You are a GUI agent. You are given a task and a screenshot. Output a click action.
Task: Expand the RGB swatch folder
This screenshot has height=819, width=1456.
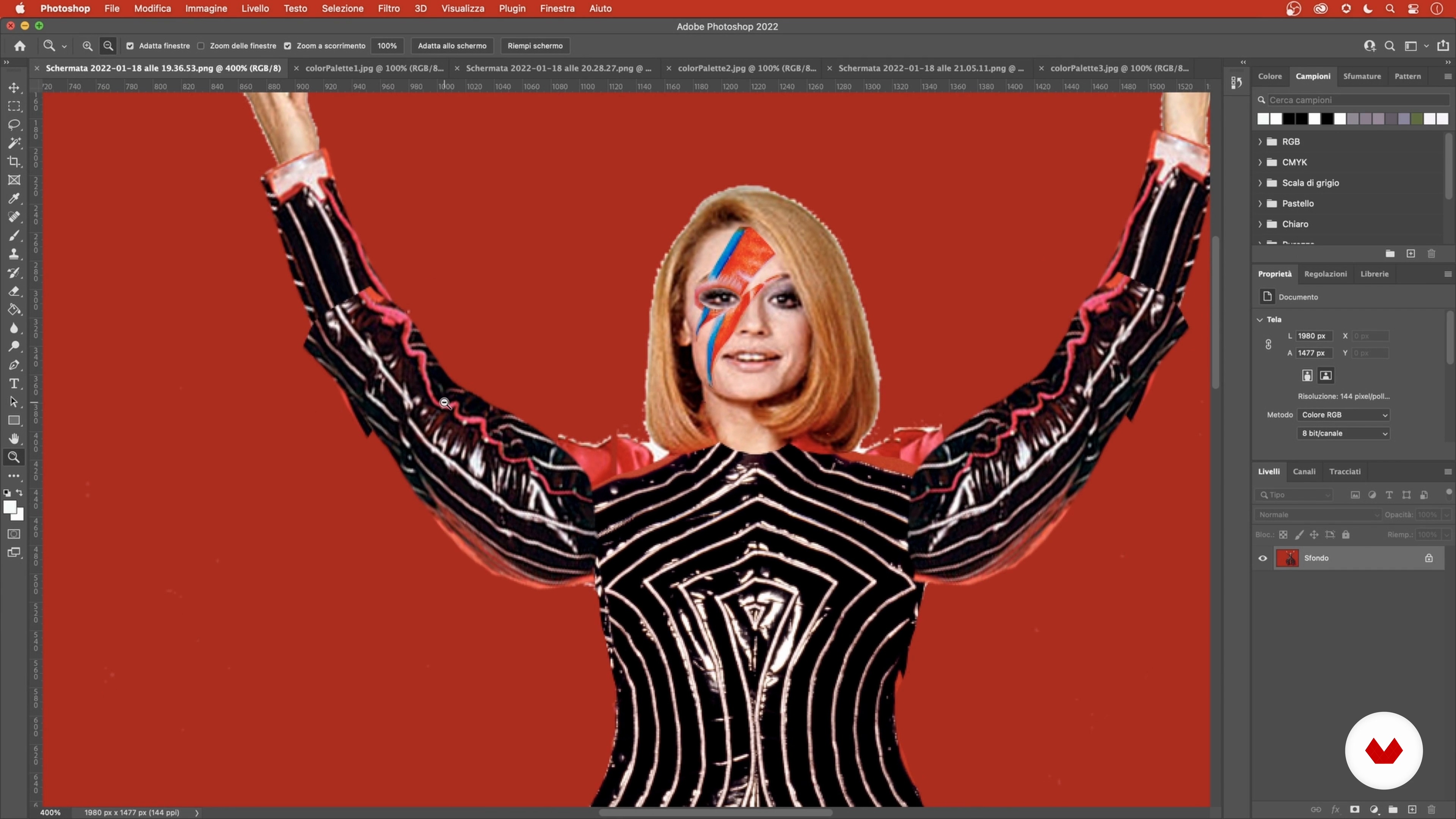(1260, 141)
